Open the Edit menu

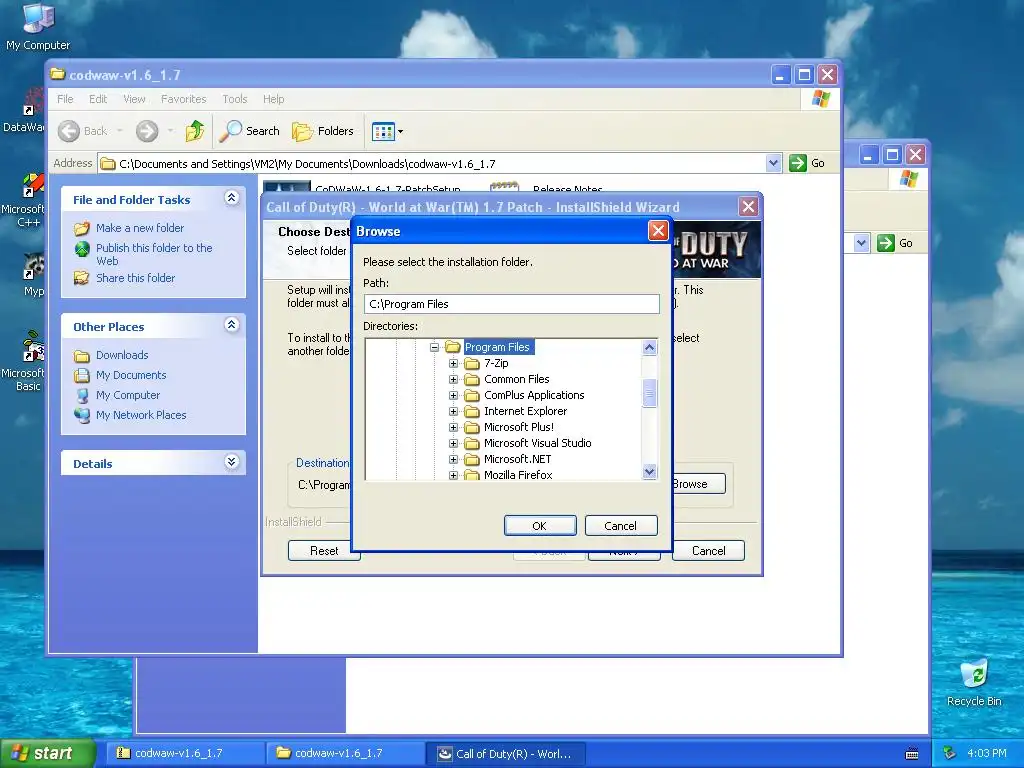tap(98, 99)
